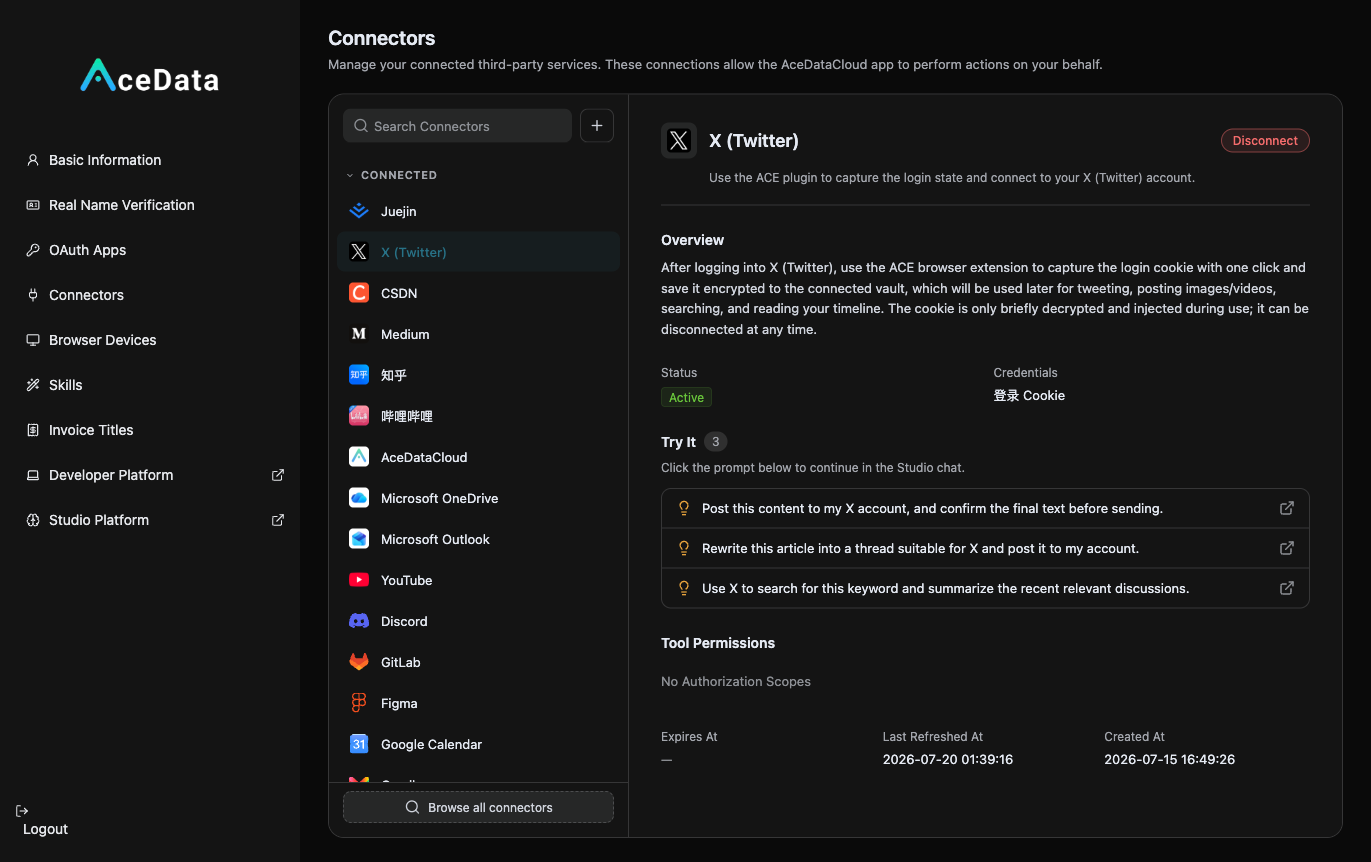Open Developer Platform link
This screenshot has width=1371, height=862.
coord(111,475)
